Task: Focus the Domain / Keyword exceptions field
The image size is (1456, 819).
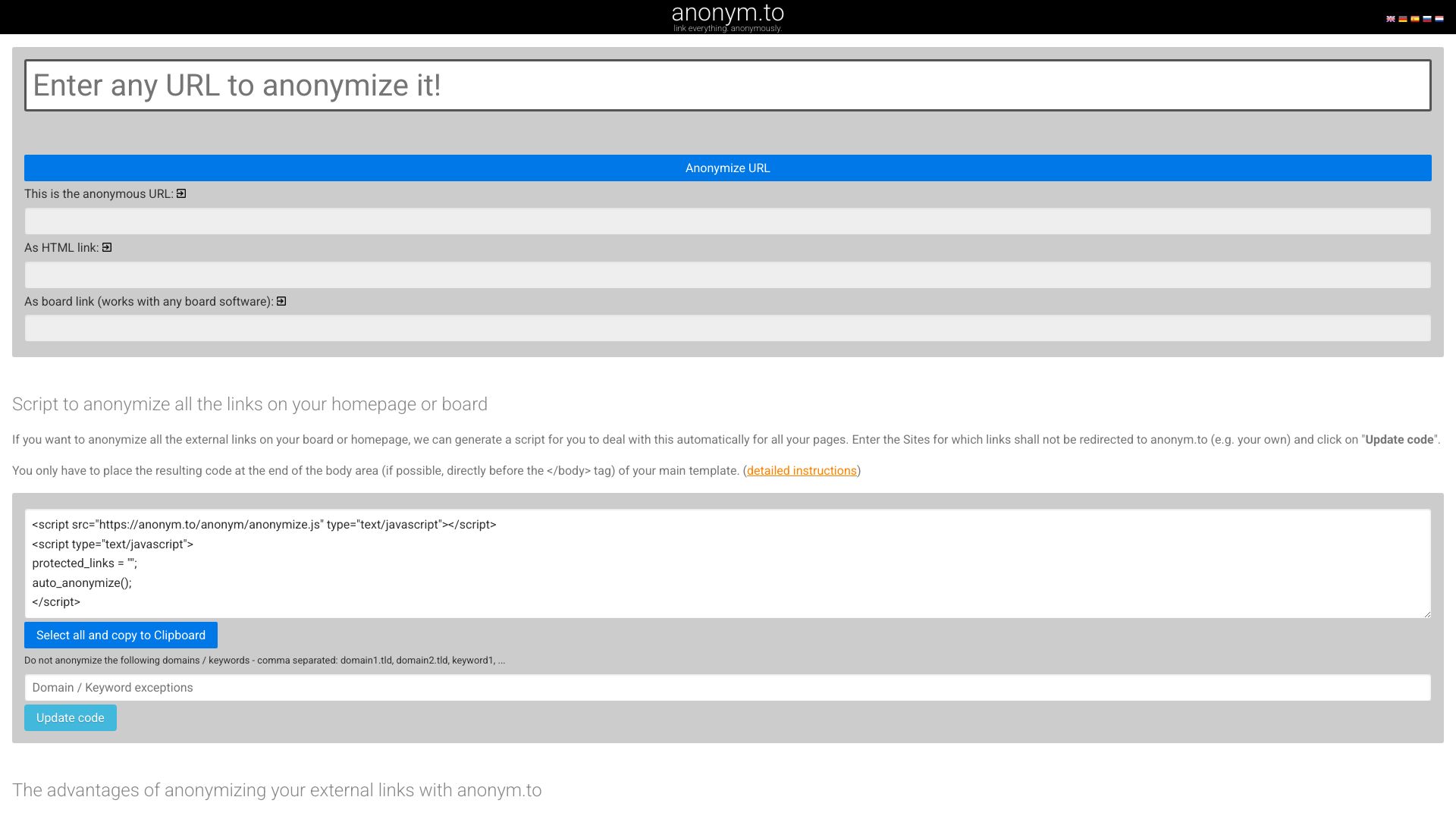Action: 727,688
